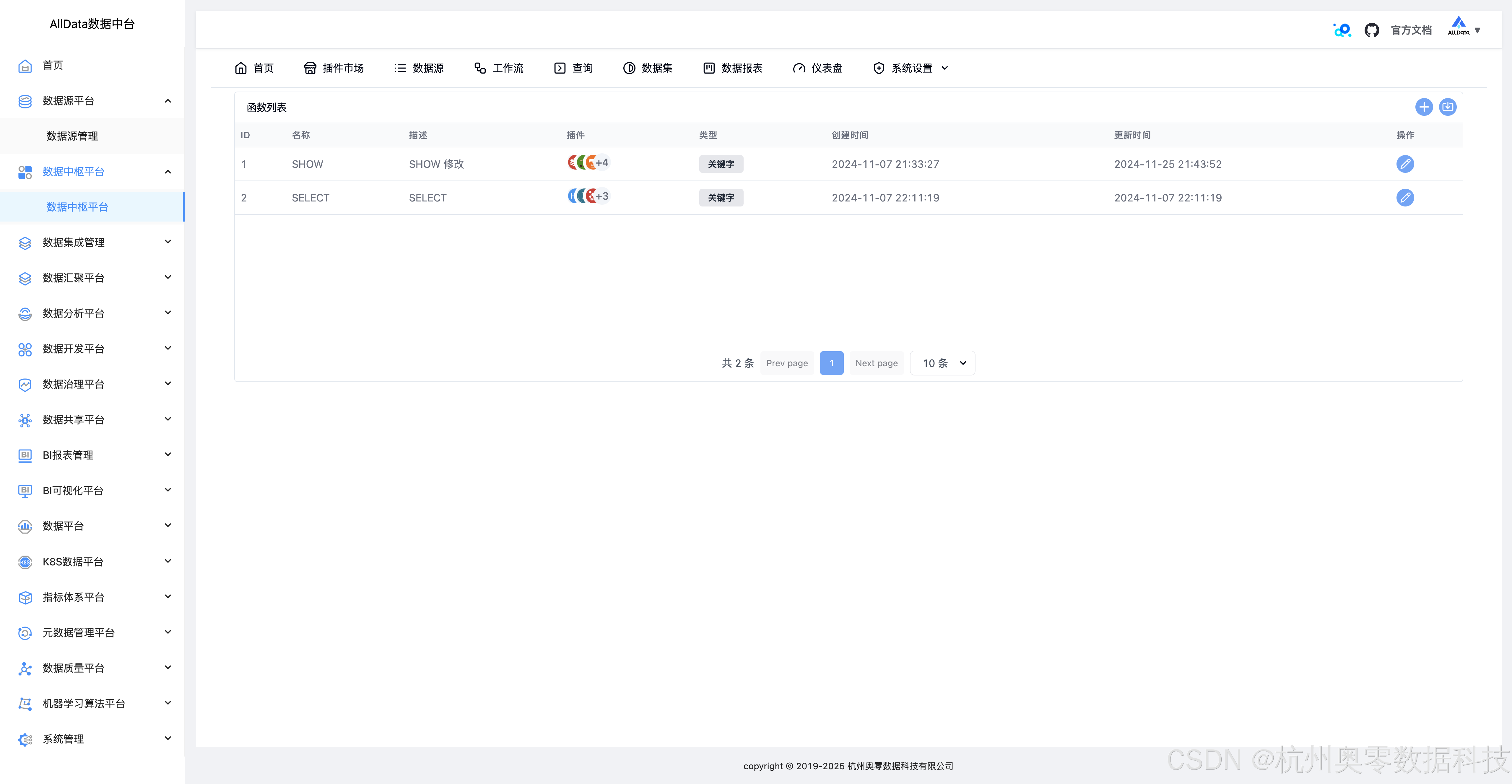
Task: Click the home icon in left sidebar
Action: click(25, 66)
